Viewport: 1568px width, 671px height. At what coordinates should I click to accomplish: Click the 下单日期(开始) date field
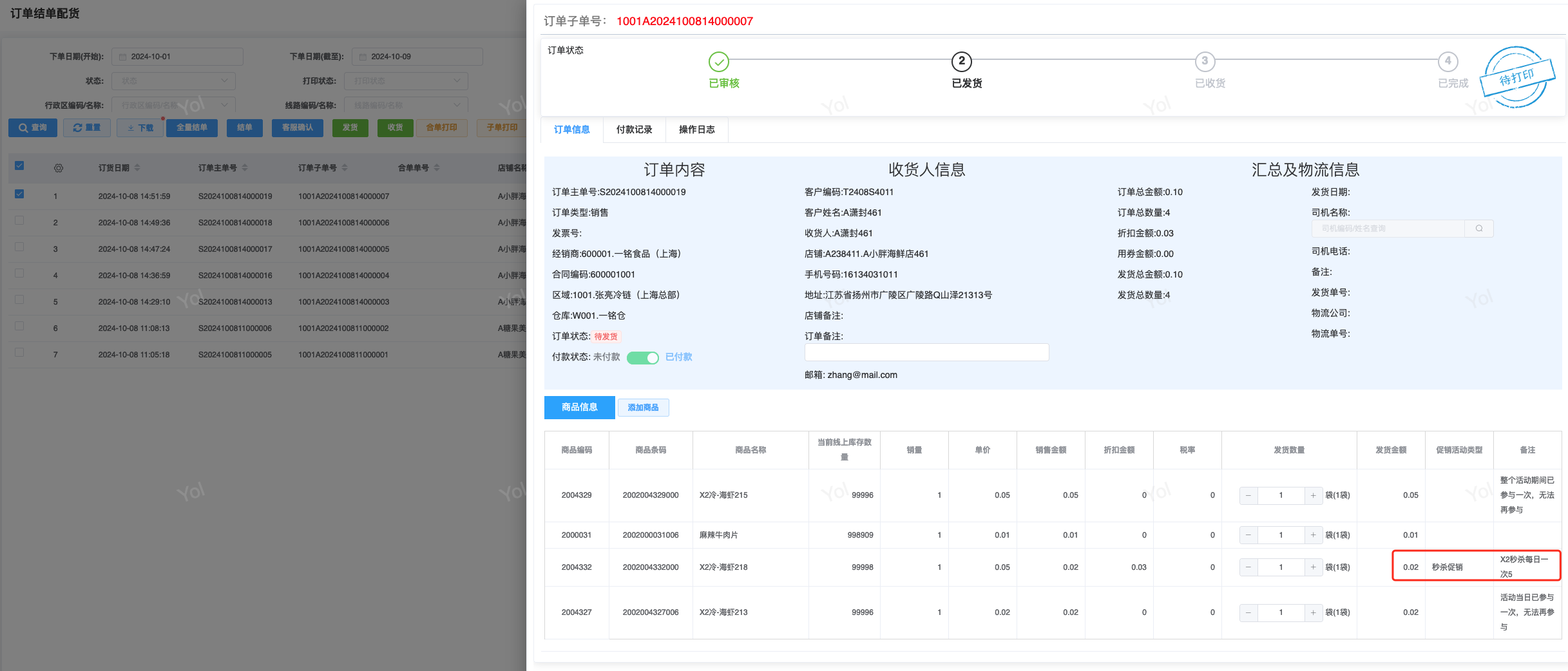click(178, 57)
